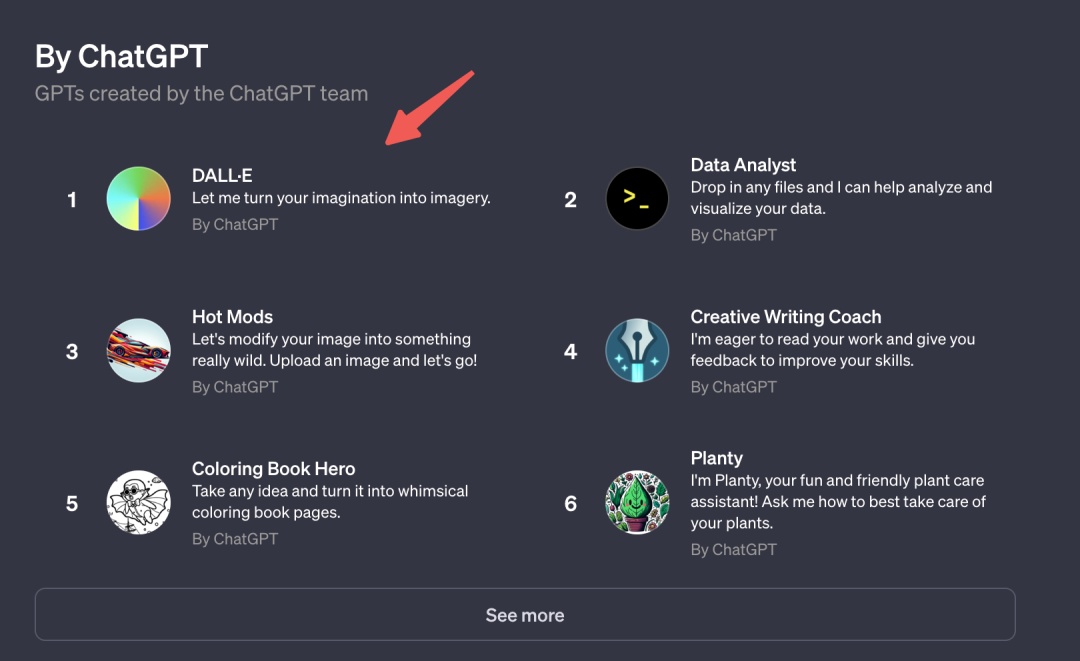Select the Hot Mods title
This screenshot has width=1080, height=661.
coord(232,317)
